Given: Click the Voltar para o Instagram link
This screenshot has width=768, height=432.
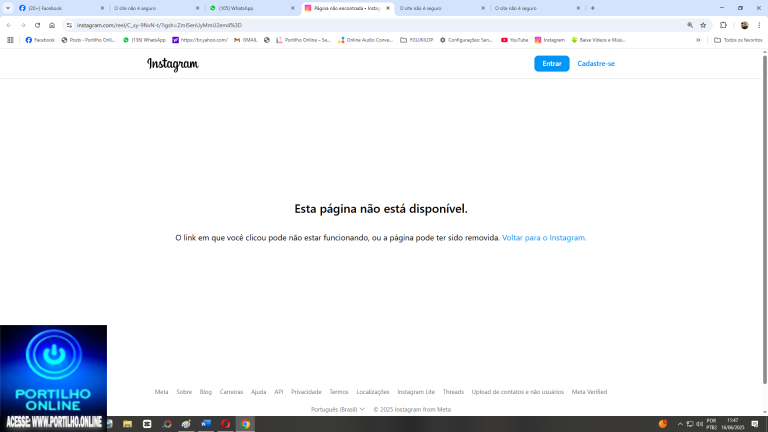Looking at the screenshot, I should (x=544, y=238).
